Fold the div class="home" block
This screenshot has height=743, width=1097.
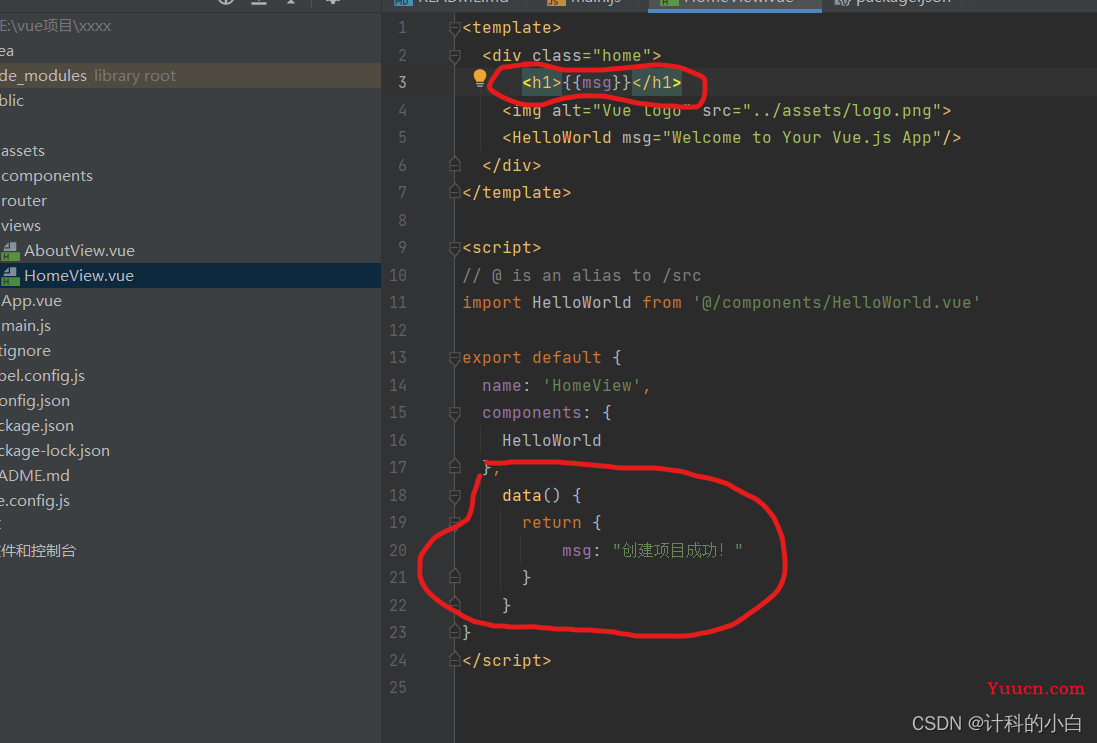coord(455,55)
